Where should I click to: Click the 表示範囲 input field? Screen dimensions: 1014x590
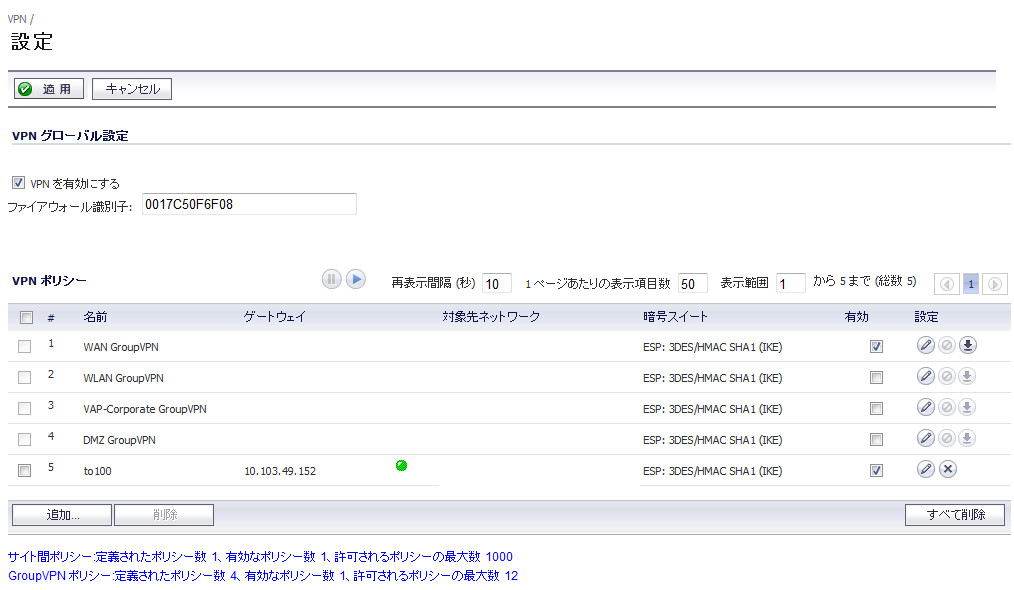point(791,283)
